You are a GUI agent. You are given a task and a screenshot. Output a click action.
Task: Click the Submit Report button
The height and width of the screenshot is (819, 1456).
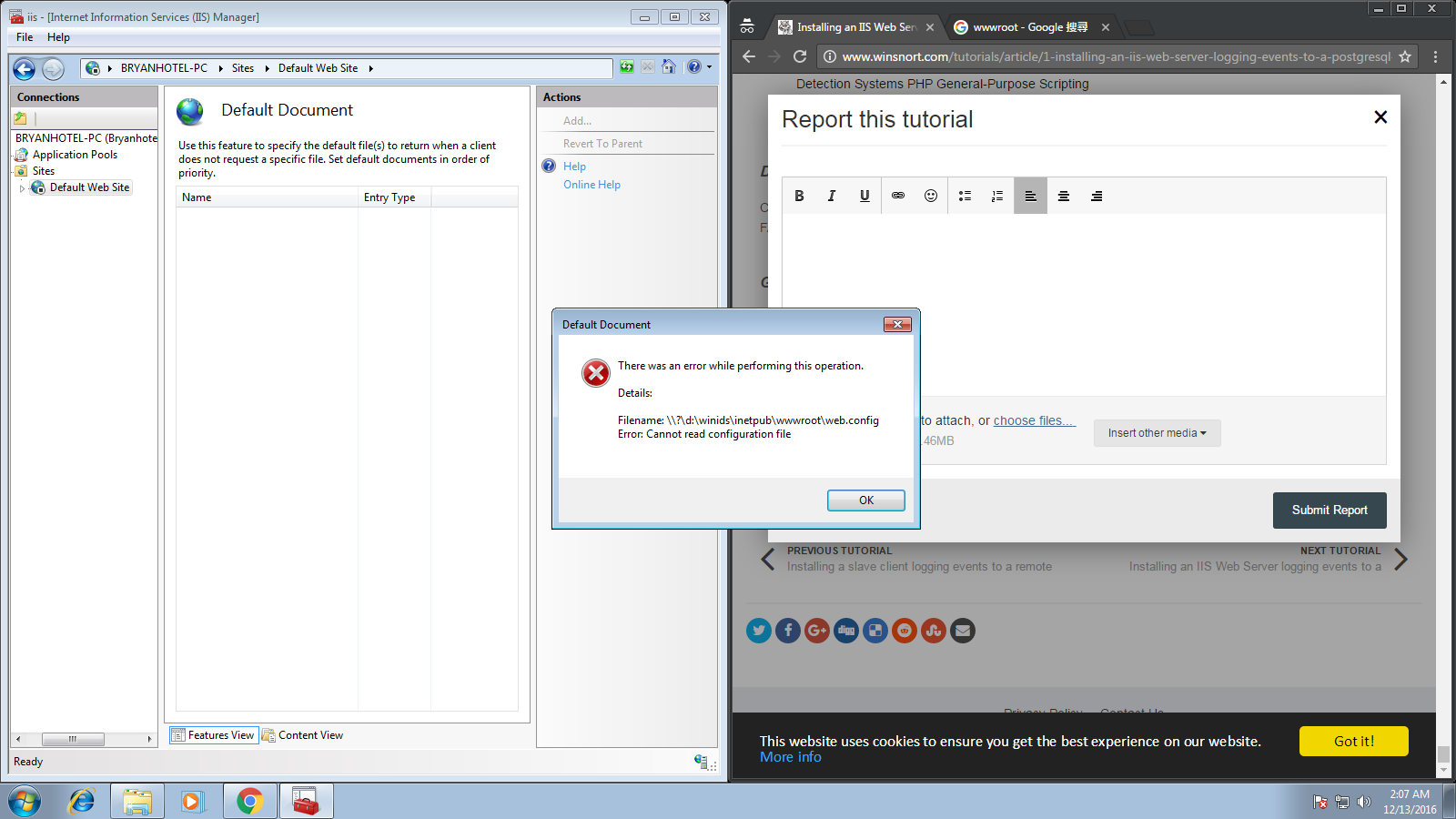pyautogui.click(x=1329, y=511)
